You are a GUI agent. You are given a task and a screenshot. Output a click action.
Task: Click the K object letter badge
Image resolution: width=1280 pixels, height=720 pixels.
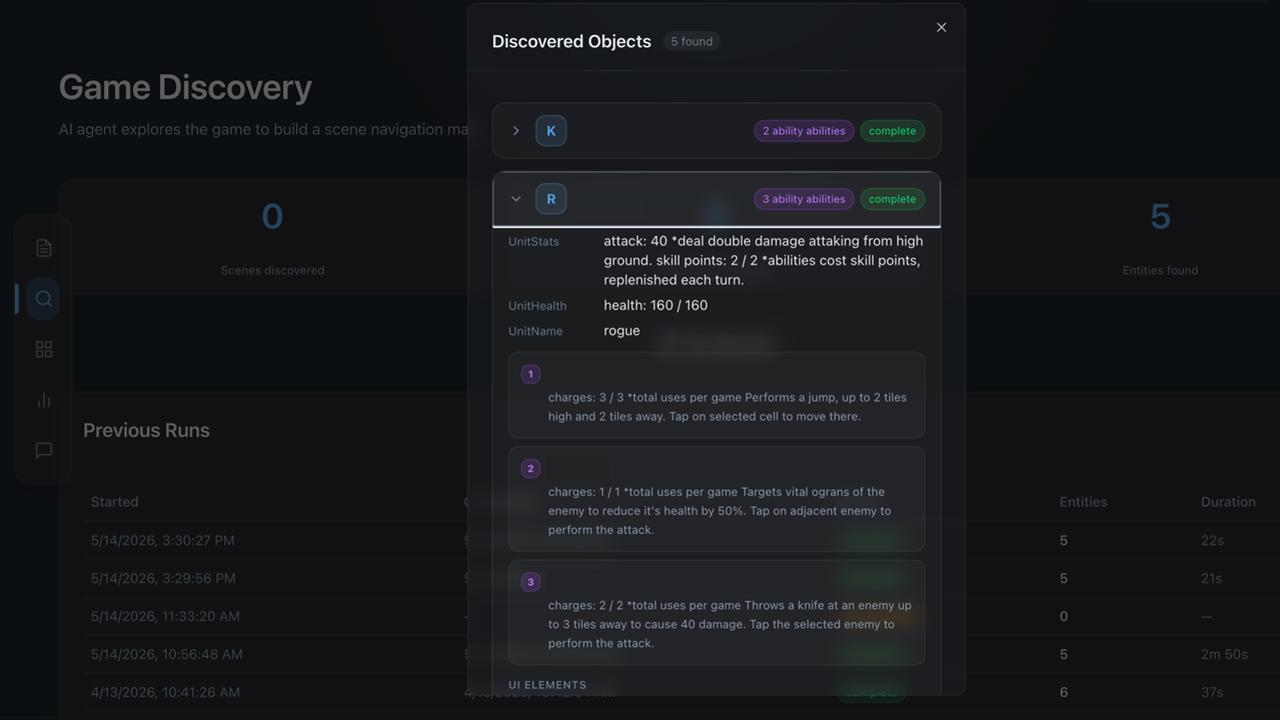point(551,131)
